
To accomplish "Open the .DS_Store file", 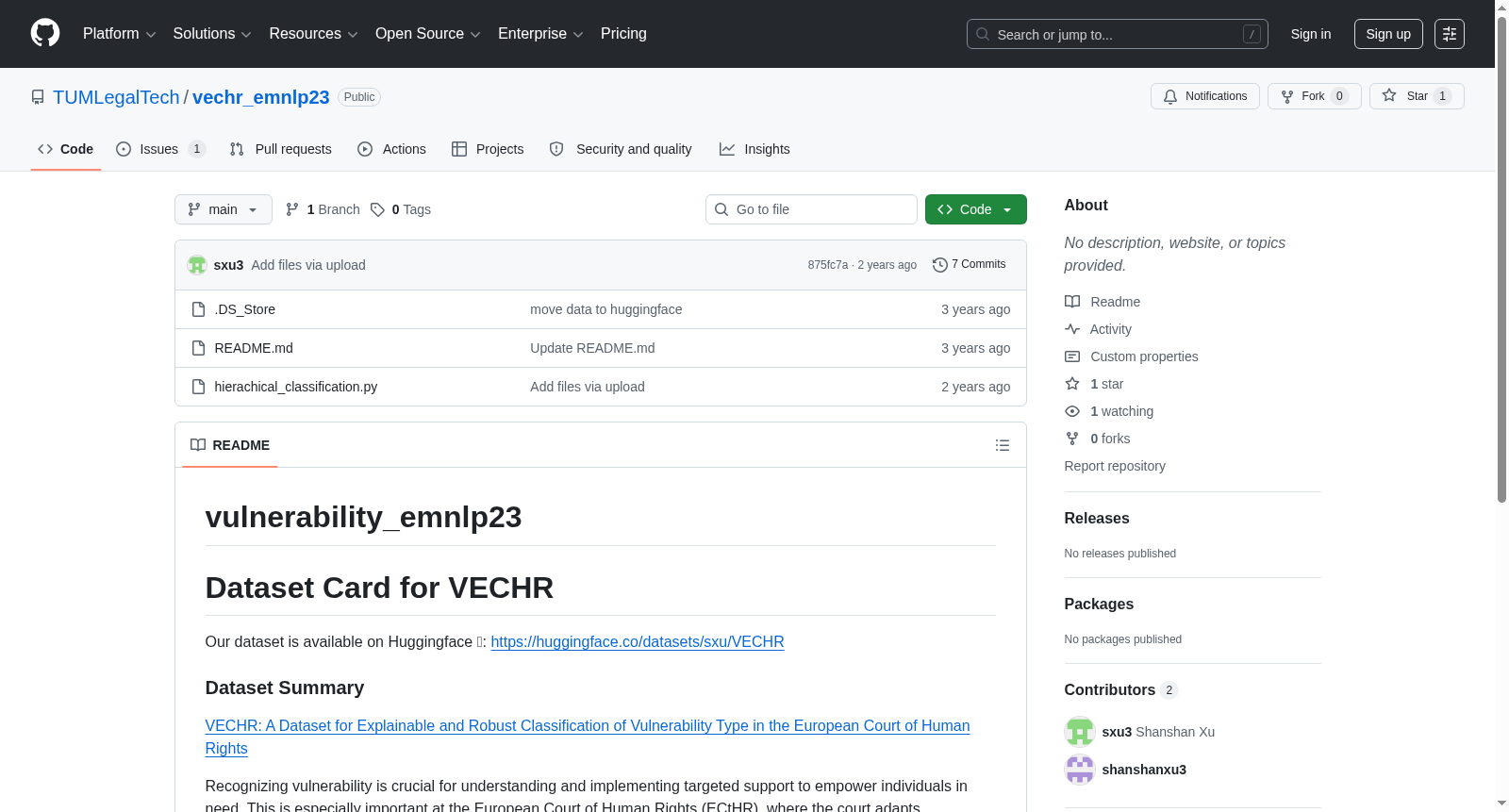I will tap(245, 309).
